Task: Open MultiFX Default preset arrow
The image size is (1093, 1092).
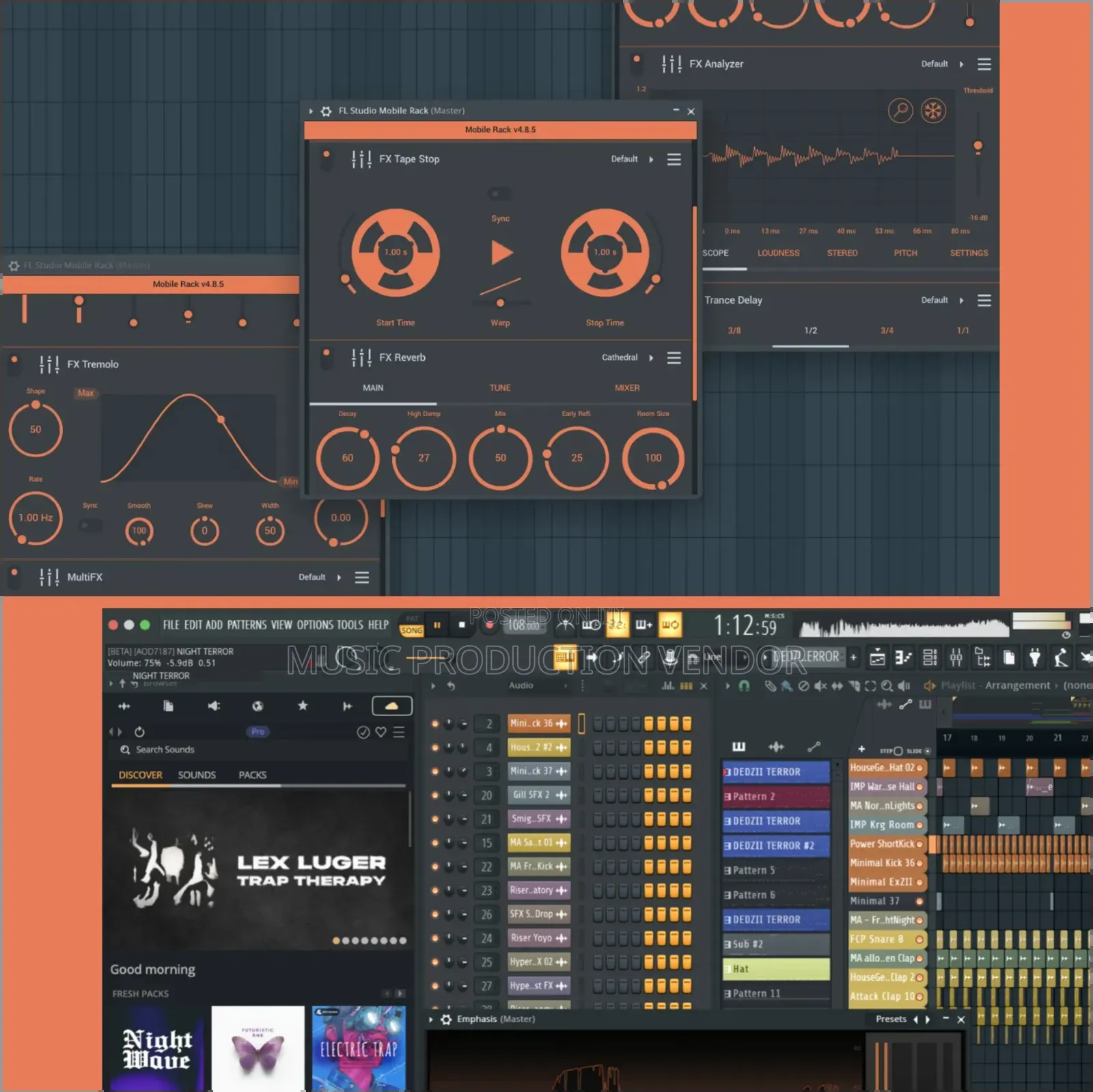Action: tap(339, 577)
